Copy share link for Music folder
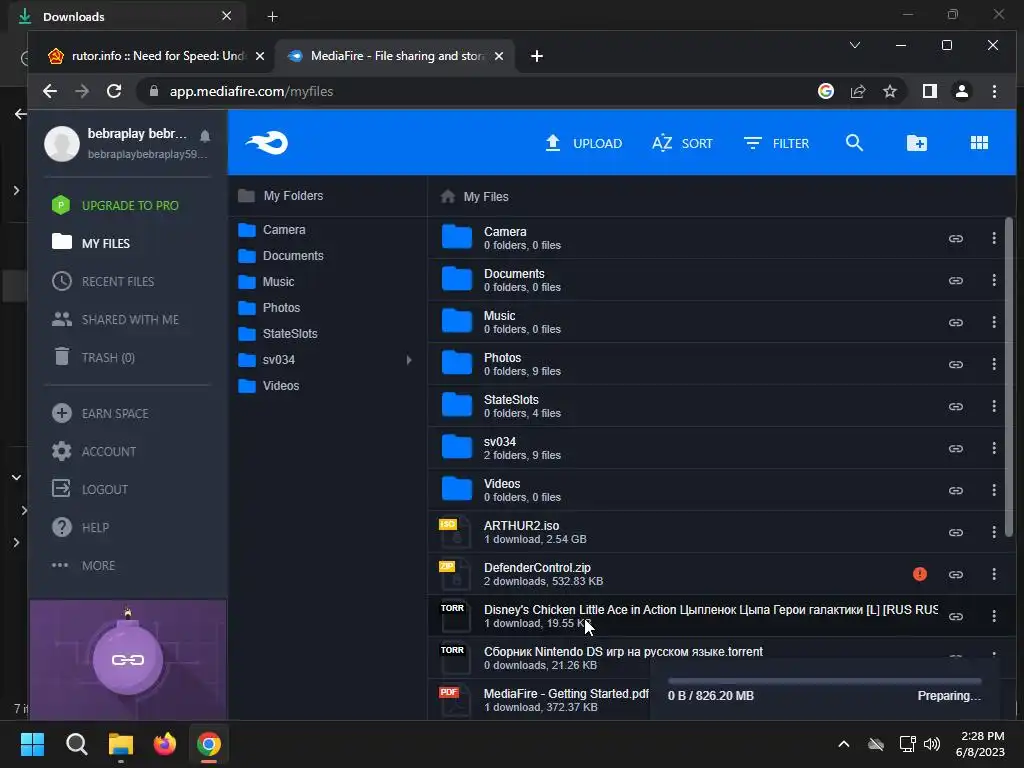 pos(955,323)
